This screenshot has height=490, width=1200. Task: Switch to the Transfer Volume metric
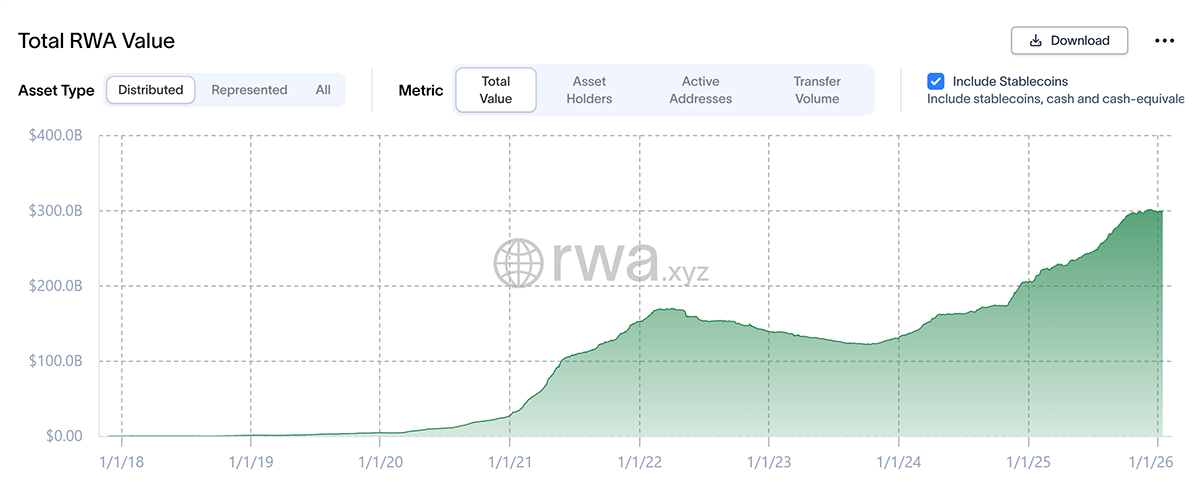pyautogui.click(x=817, y=90)
